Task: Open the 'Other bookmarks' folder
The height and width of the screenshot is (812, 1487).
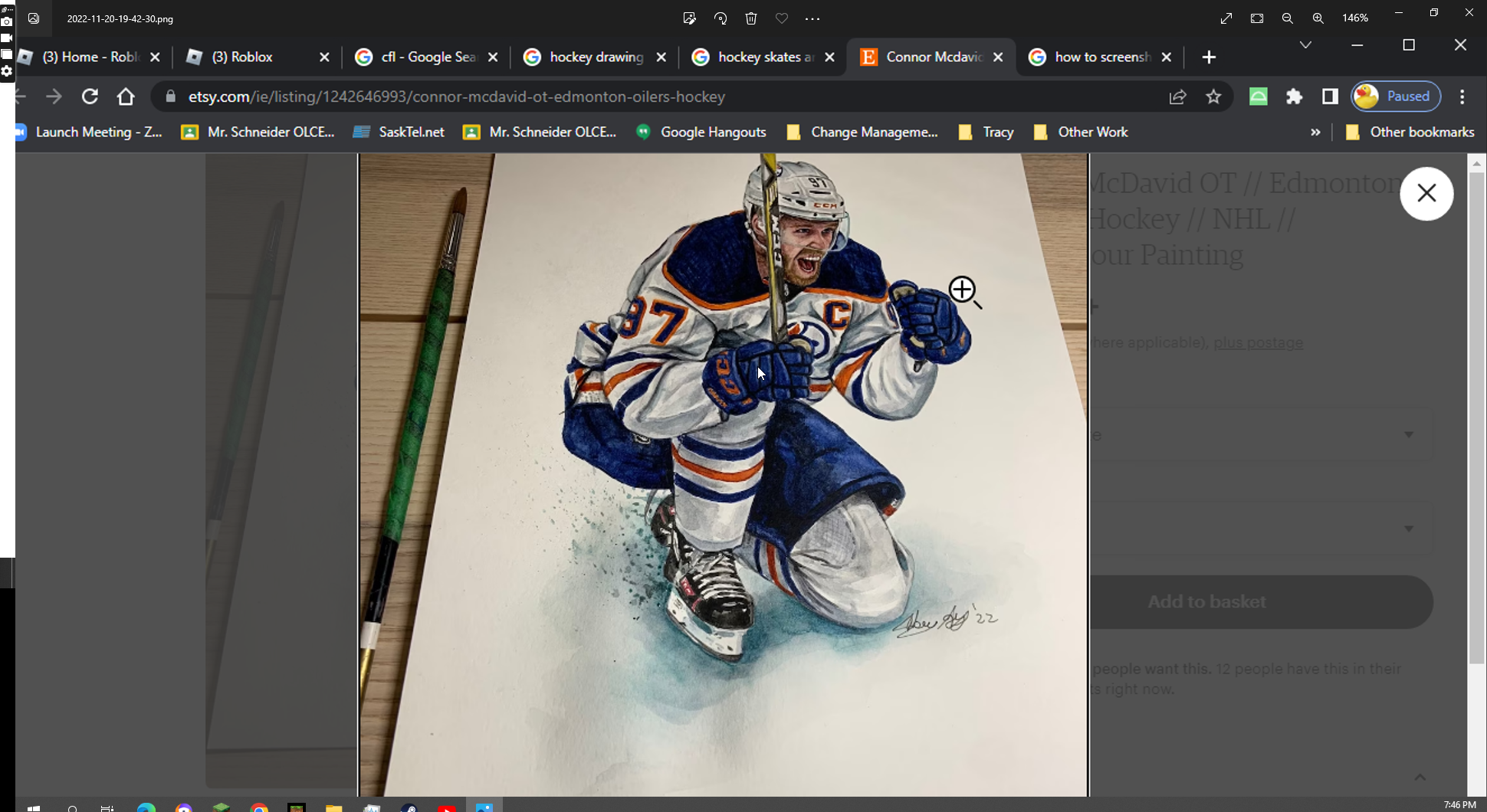Action: tap(1410, 133)
